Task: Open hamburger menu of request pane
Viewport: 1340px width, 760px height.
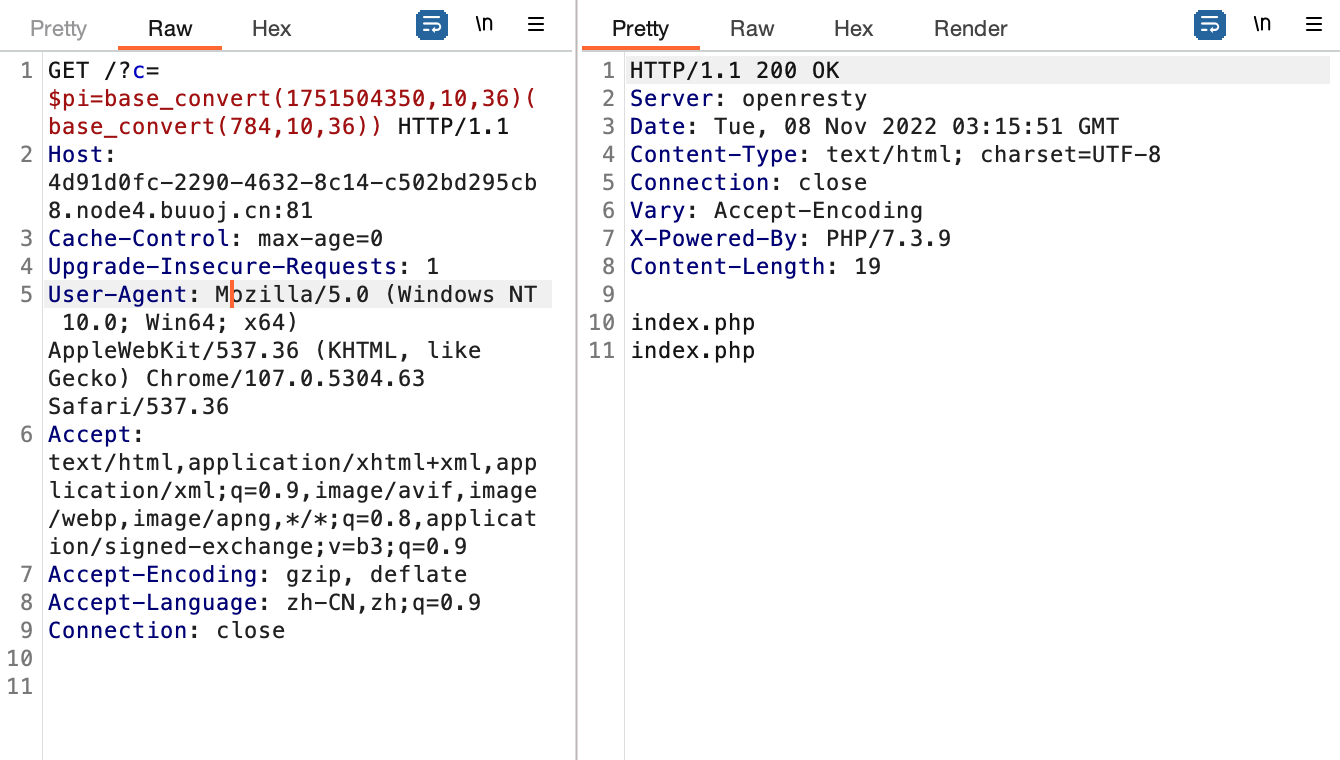Action: (536, 25)
